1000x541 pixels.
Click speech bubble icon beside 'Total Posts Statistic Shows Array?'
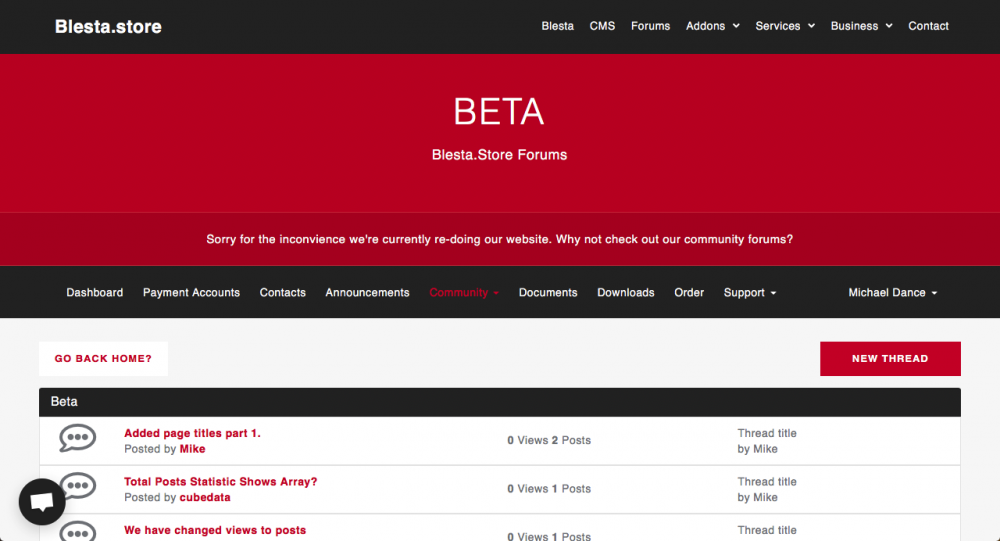pyautogui.click(x=79, y=484)
